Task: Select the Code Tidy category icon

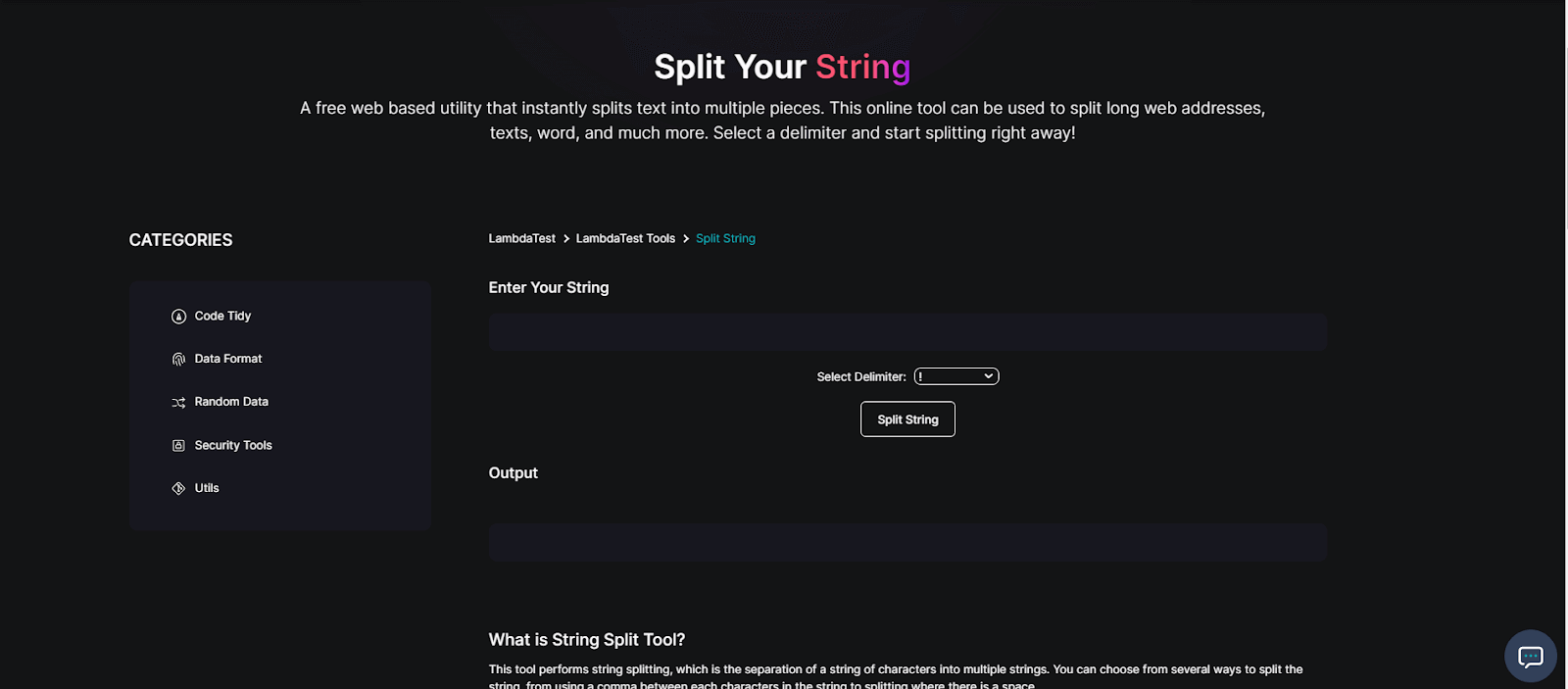Action: point(177,316)
